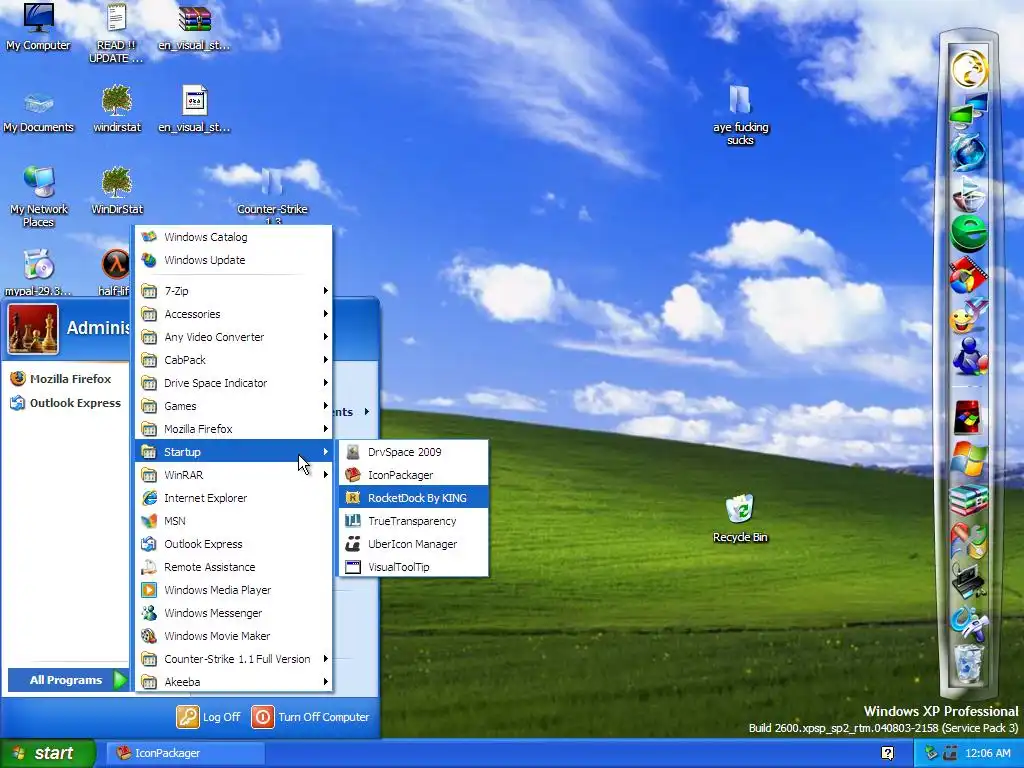Open MSN from All Programs list

pos(234,520)
